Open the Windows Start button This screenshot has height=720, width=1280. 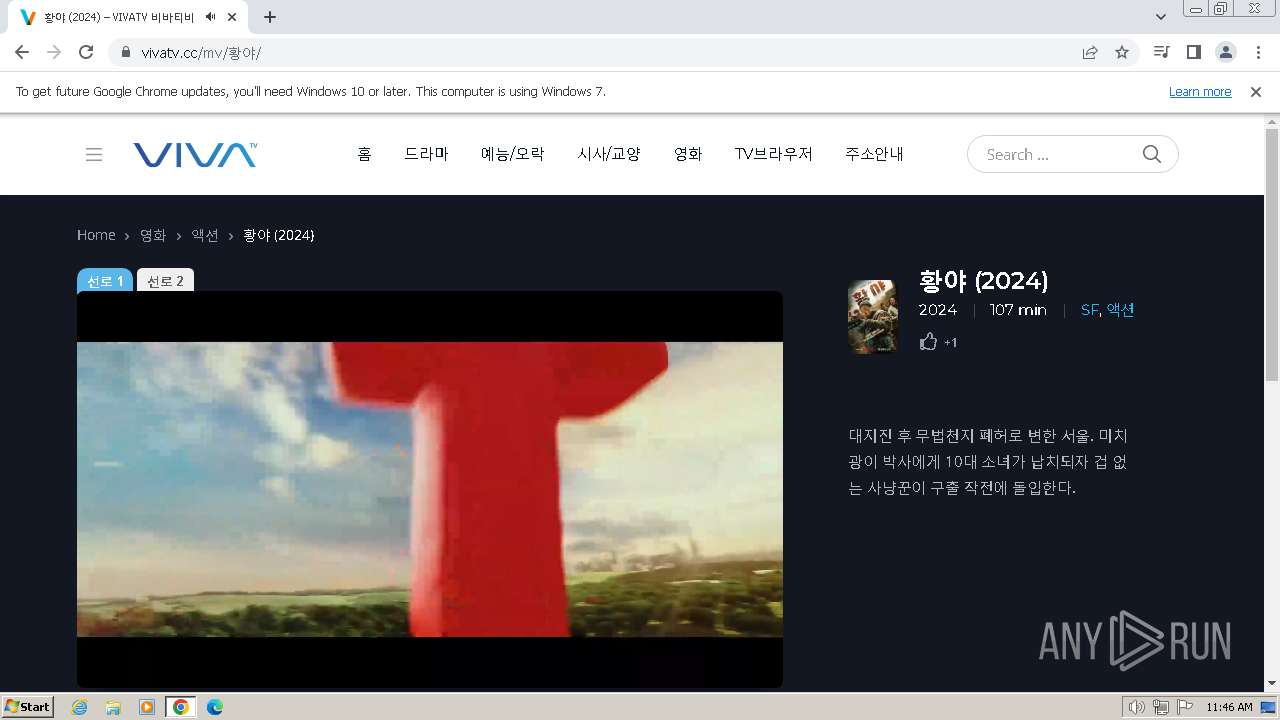coord(27,707)
